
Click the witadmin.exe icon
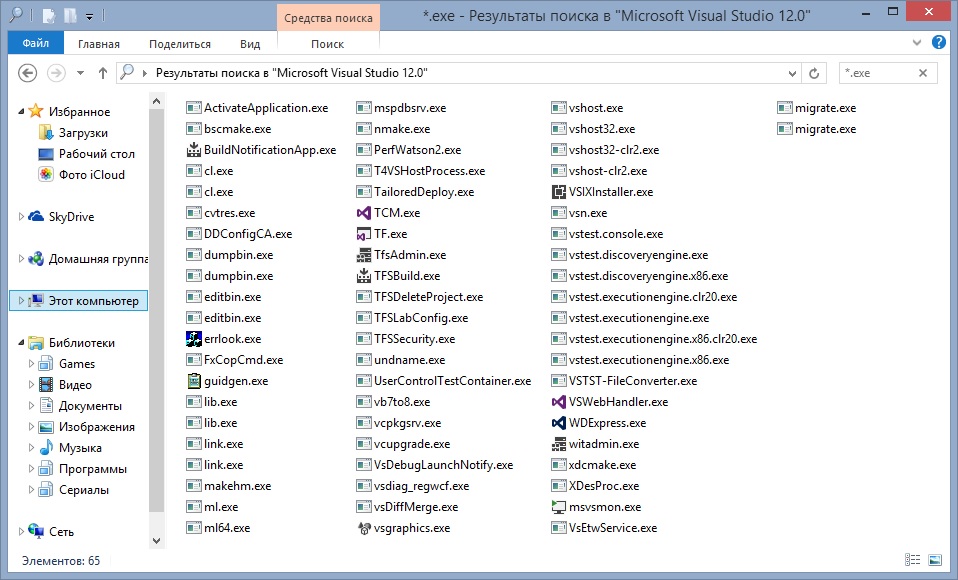click(558, 444)
